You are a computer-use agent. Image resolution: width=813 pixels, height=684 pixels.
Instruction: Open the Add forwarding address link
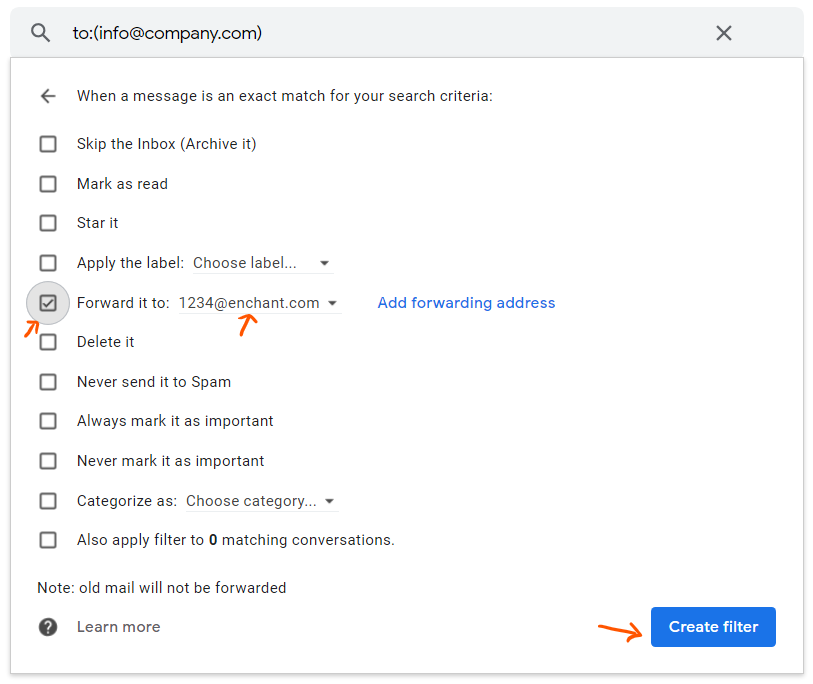(466, 303)
